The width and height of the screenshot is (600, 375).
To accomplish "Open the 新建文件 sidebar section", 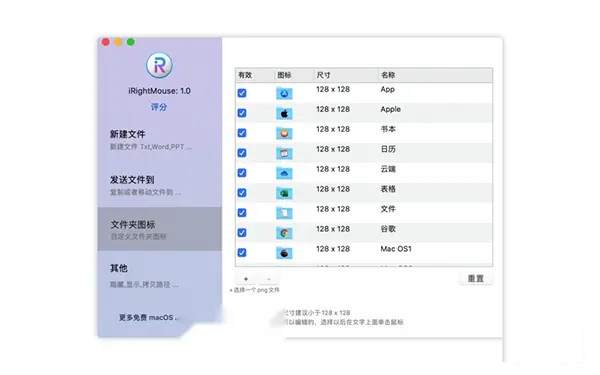I will [x=160, y=140].
